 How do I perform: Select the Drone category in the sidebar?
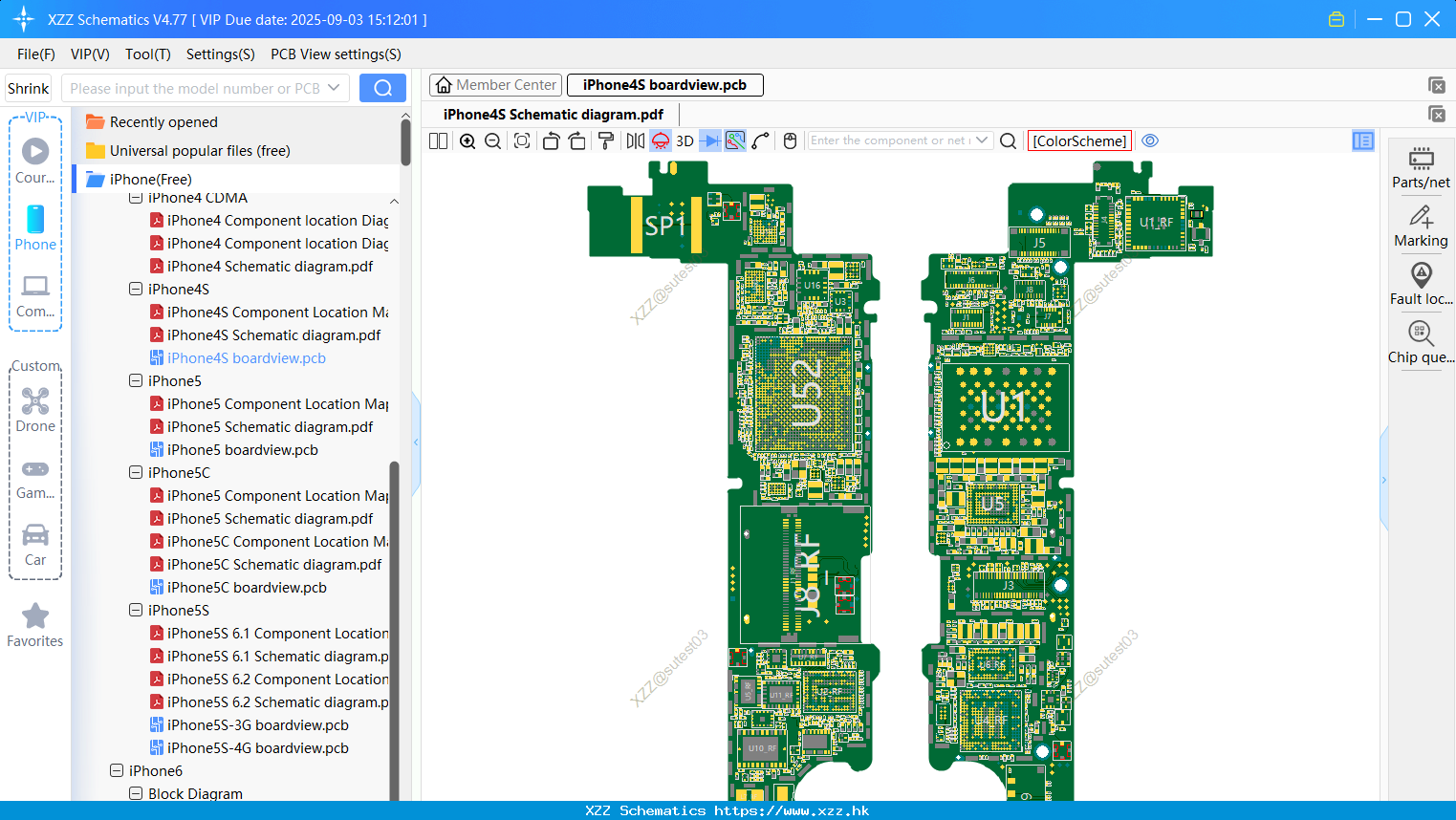coord(35,410)
